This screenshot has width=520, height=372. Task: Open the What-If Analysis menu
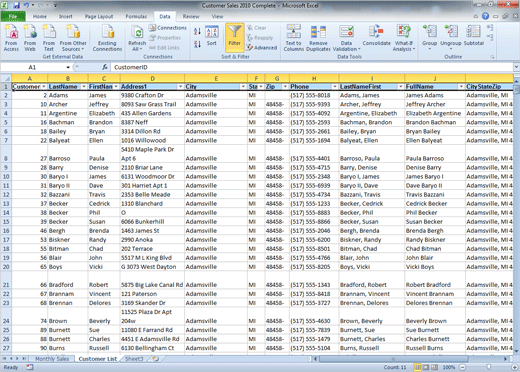tap(404, 37)
